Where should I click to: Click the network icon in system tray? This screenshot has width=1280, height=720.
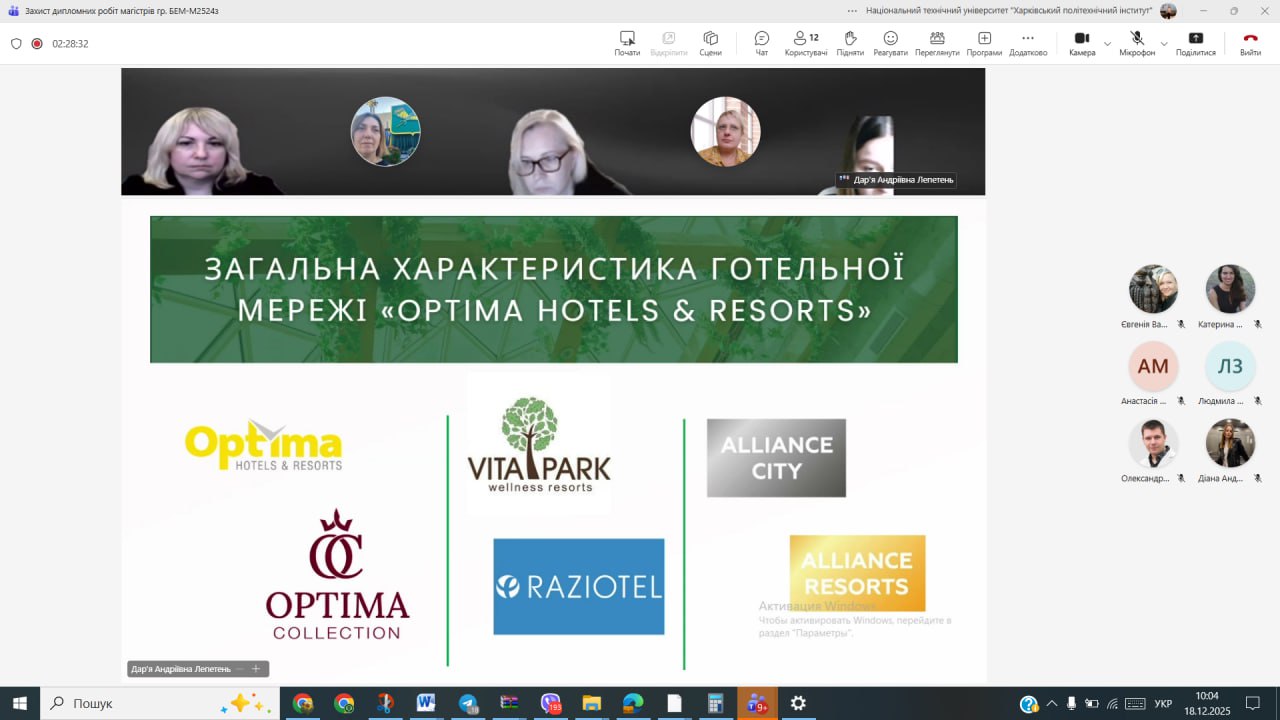[x=1112, y=703]
